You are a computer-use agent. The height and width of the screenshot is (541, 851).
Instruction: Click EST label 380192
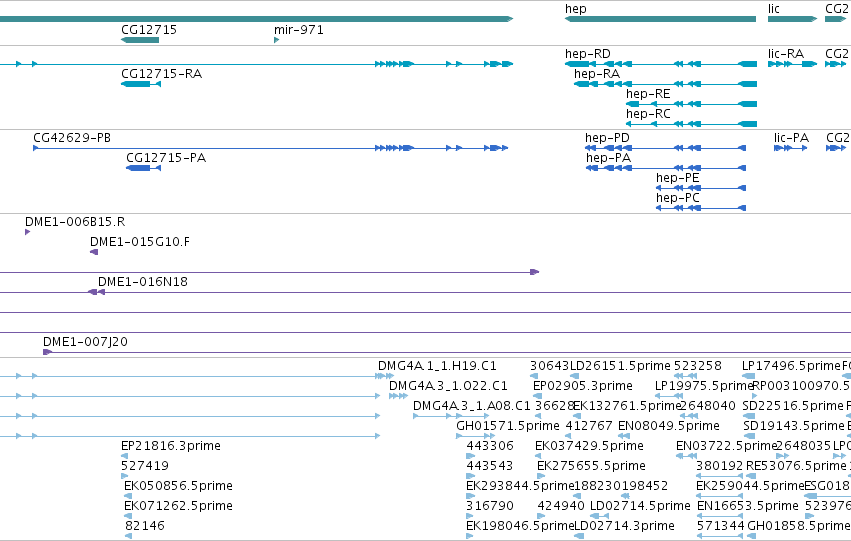point(720,466)
